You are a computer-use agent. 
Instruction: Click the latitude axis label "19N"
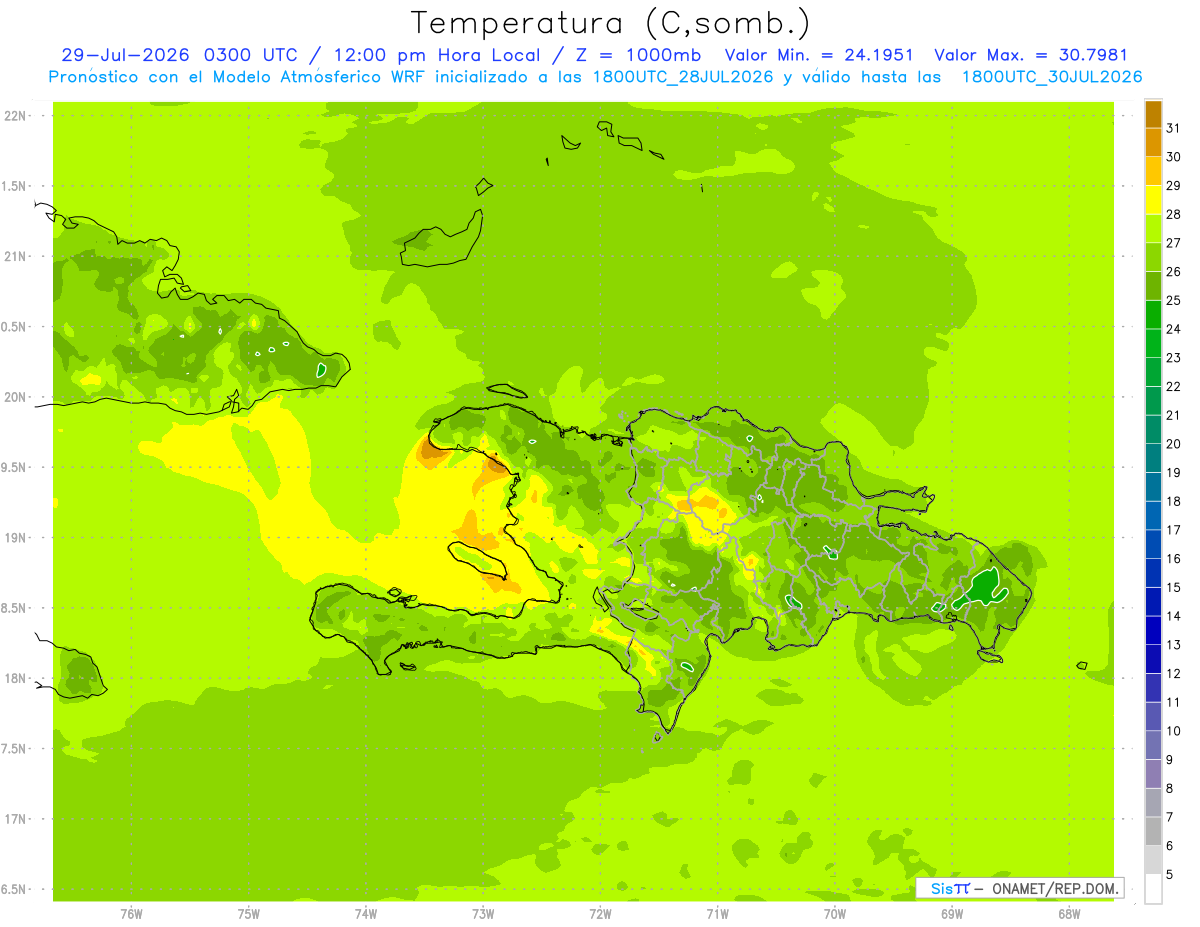click(x=14, y=537)
